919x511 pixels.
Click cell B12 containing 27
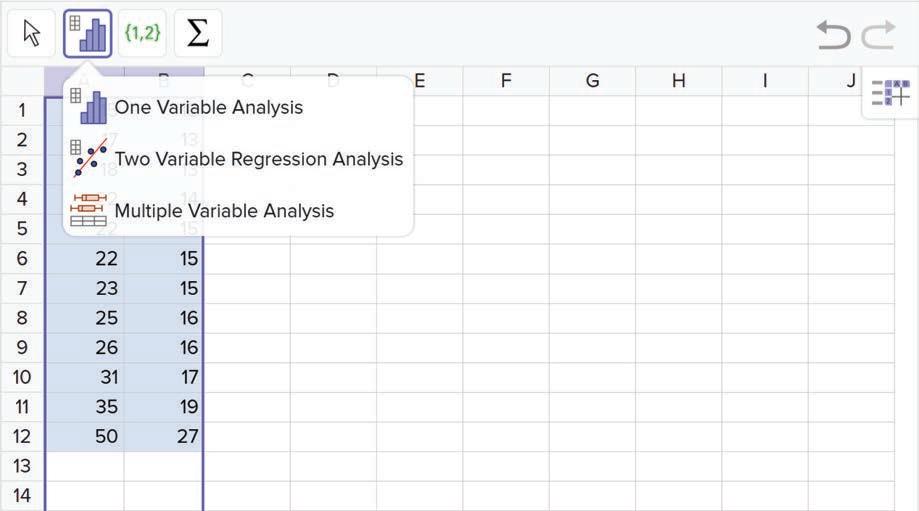point(164,436)
